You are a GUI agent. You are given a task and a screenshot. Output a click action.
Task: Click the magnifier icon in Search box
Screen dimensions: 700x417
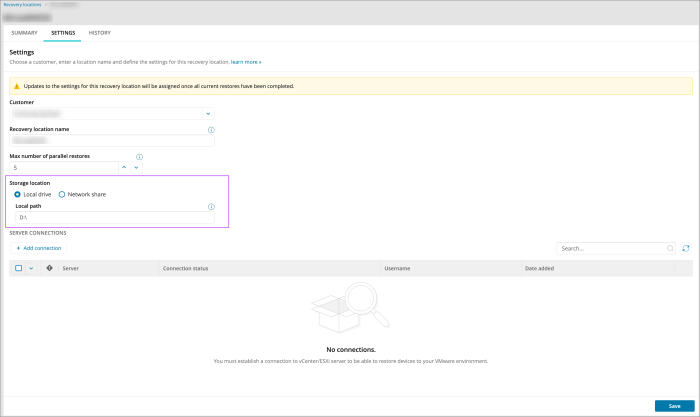670,248
